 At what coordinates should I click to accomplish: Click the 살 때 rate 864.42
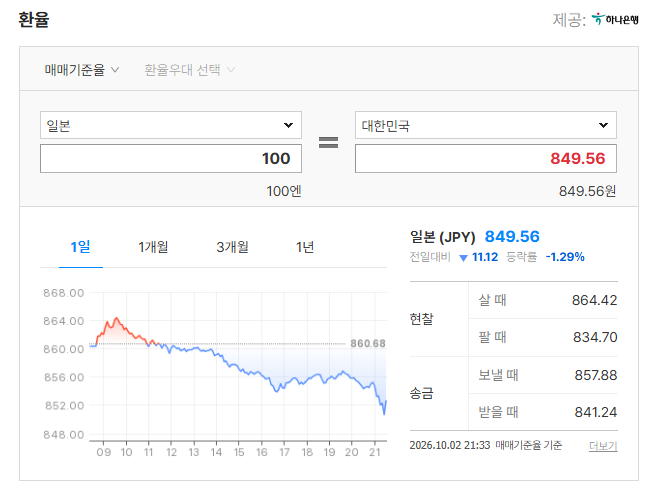(x=594, y=300)
